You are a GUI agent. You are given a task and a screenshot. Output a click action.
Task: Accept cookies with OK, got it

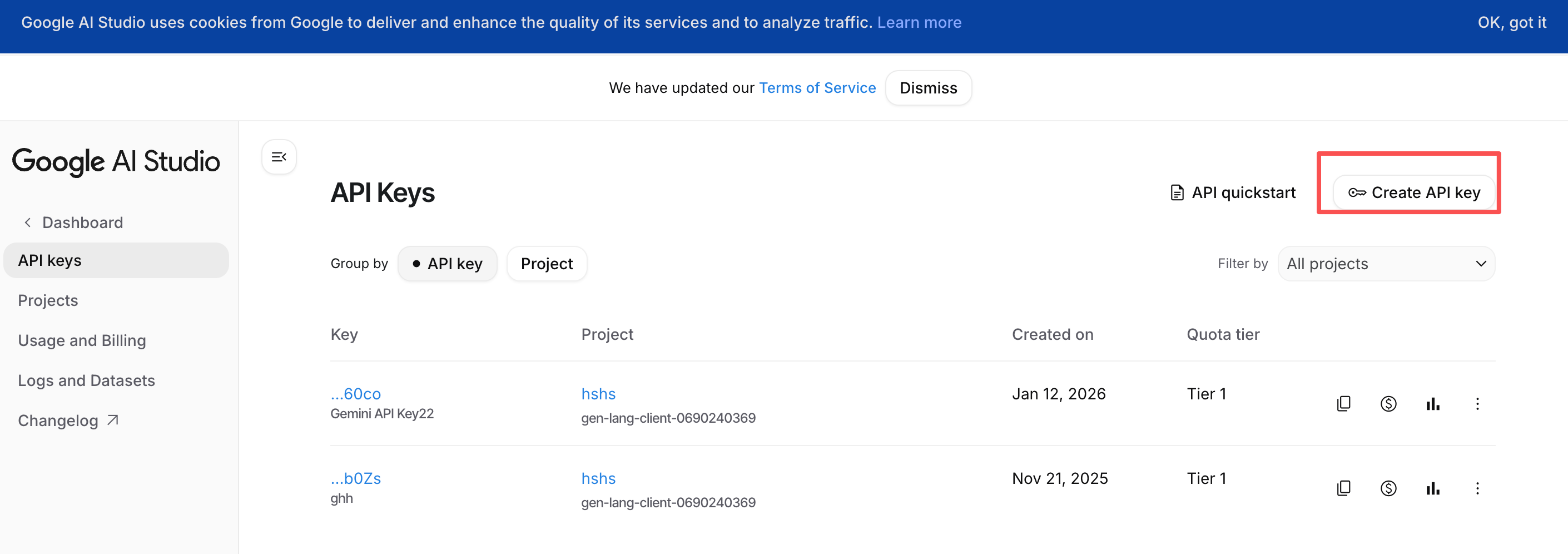click(1511, 22)
